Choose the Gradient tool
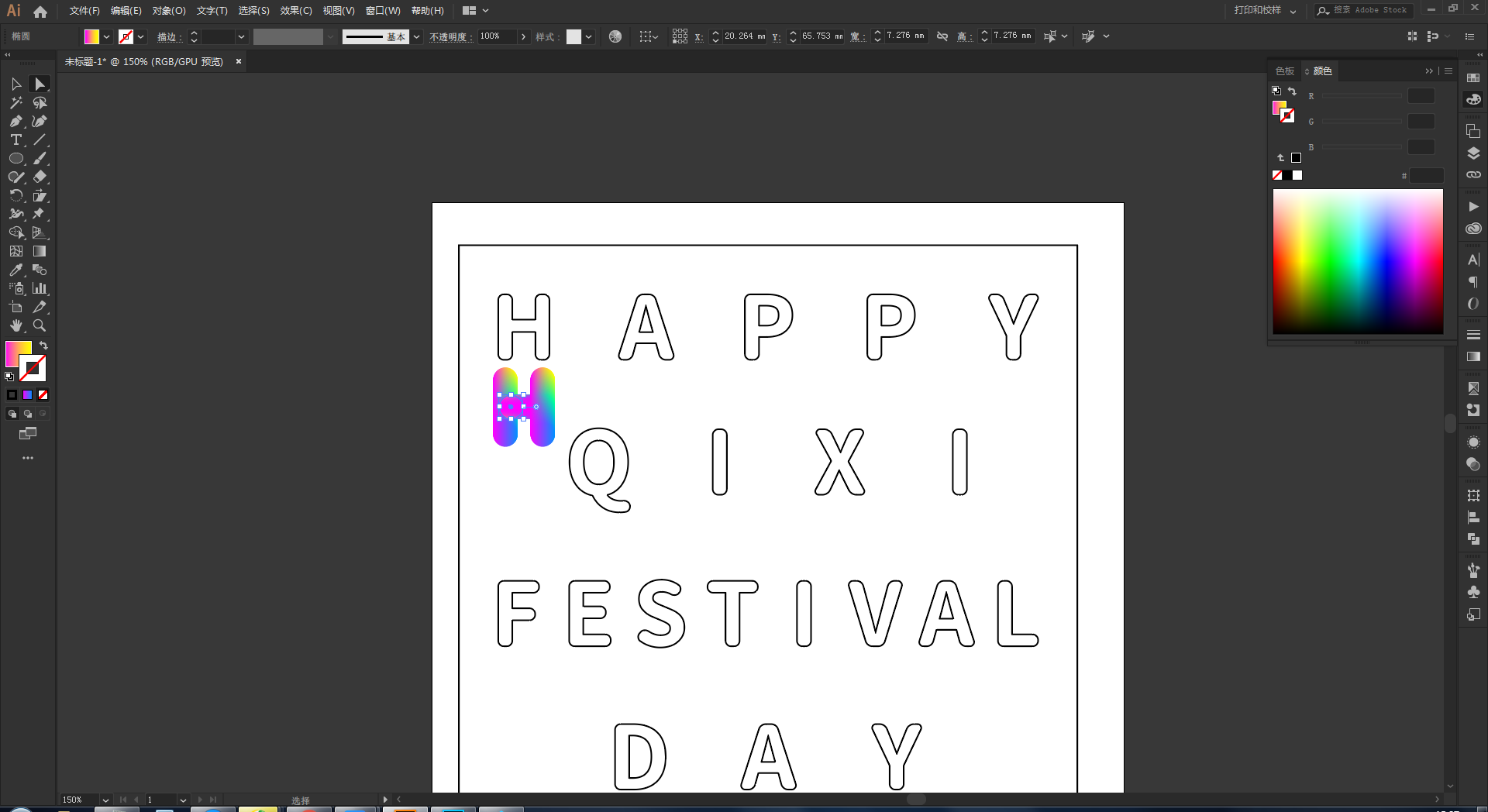 (40, 251)
